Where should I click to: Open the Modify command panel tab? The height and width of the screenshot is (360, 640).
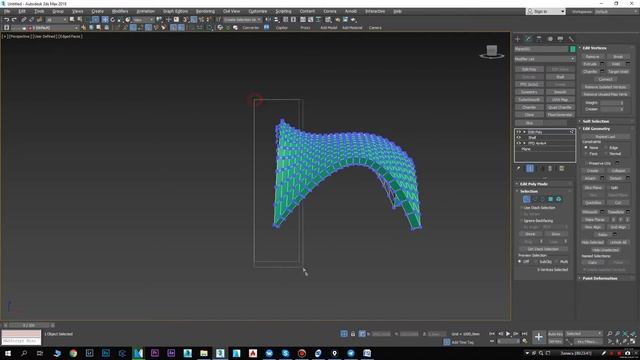(x=529, y=39)
